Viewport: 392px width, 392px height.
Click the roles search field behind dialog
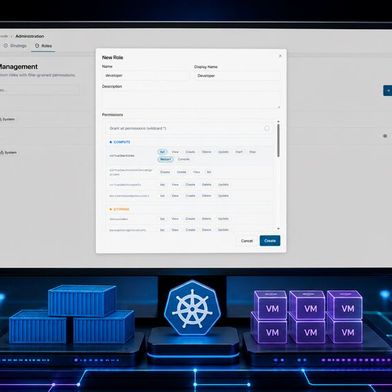pyautogui.click(x=39, y=90)
